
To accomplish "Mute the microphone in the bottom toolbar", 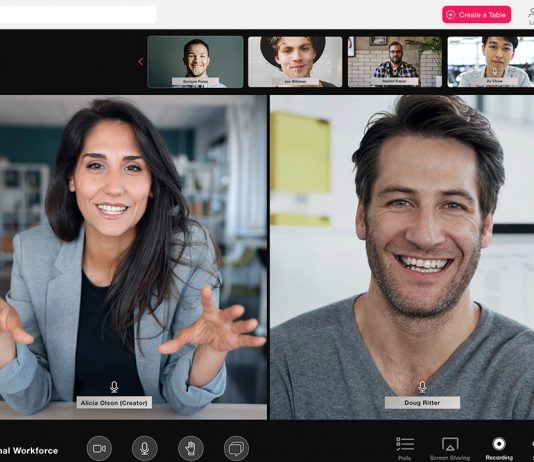I will point(145,448).
